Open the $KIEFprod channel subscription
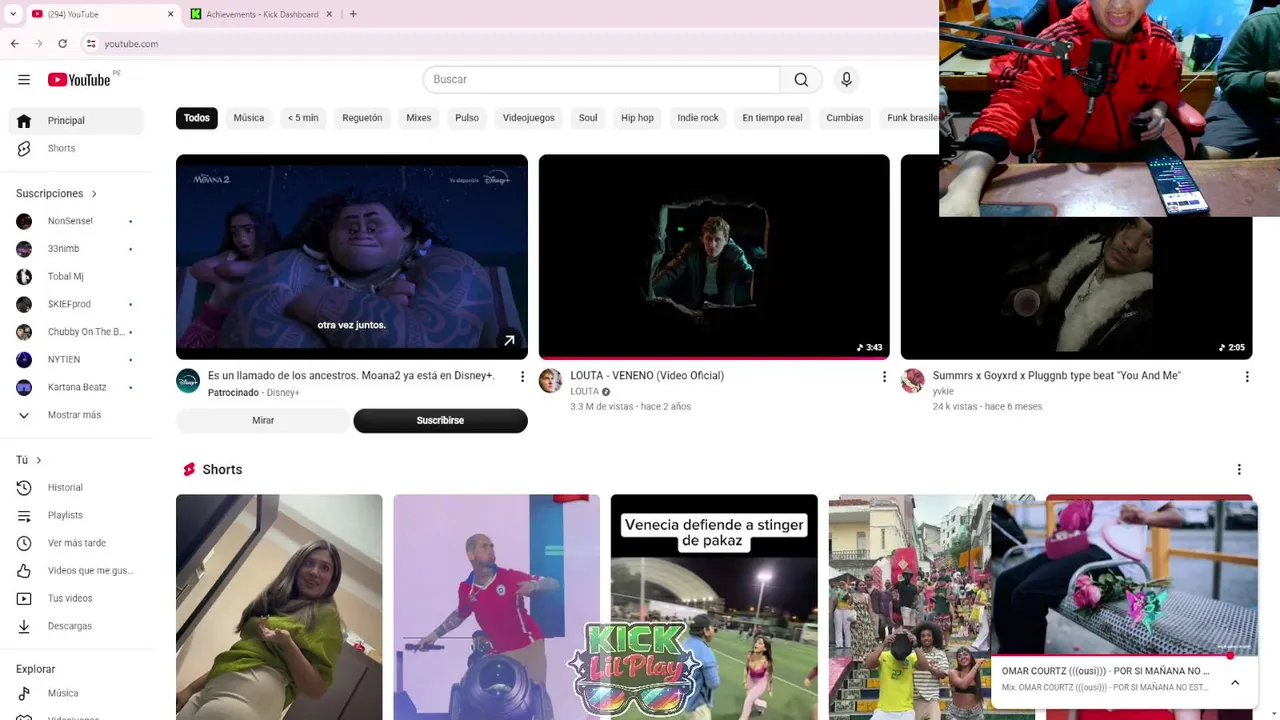 [76, 304]
